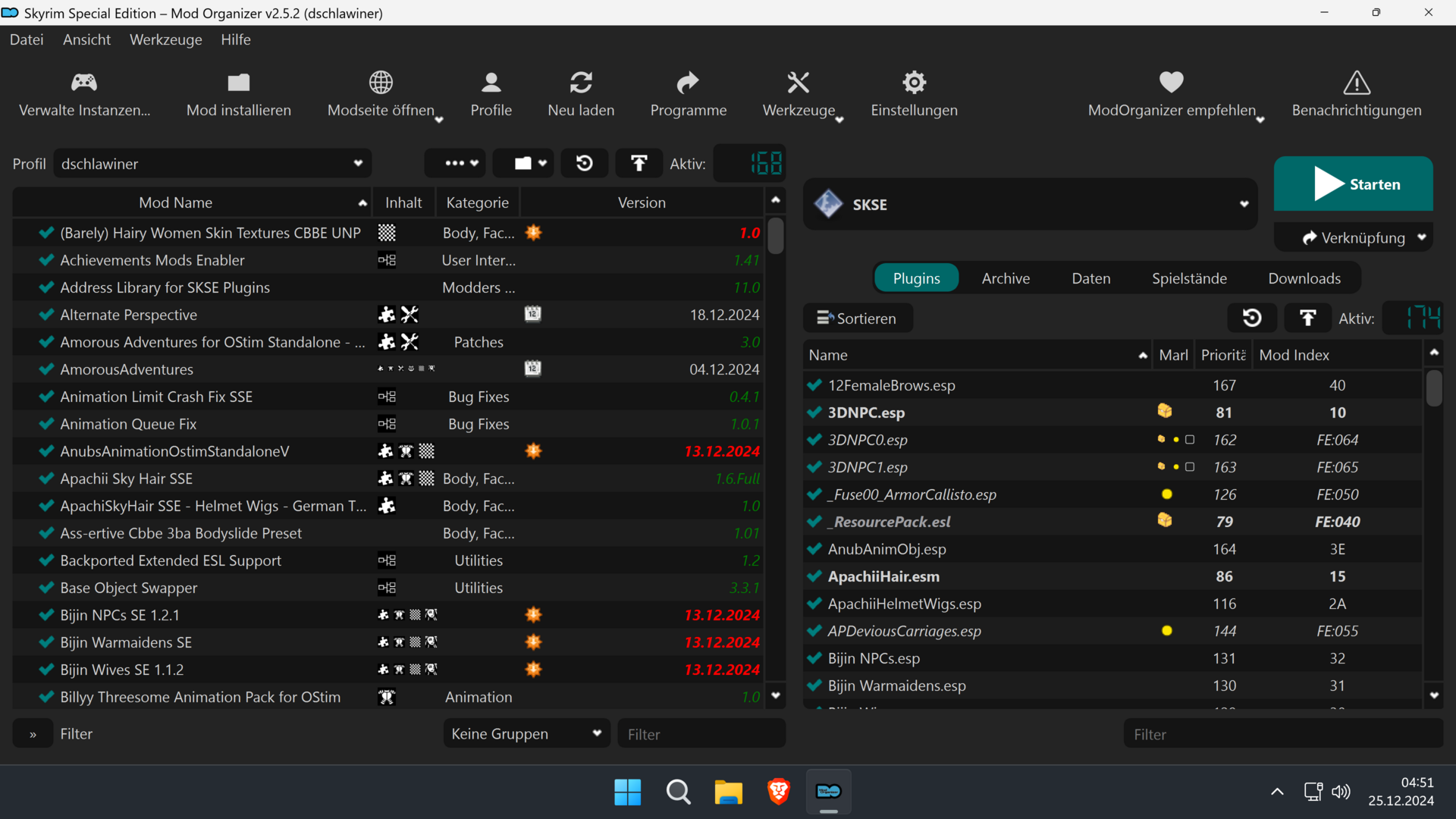Click the Neu laden refresh icon
1456x819 pixels.
582,82
